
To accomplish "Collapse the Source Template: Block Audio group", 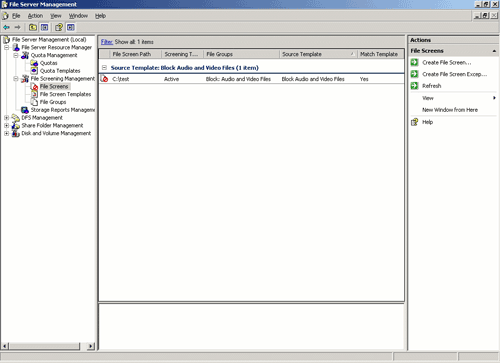I will click(x=104, y=68).
